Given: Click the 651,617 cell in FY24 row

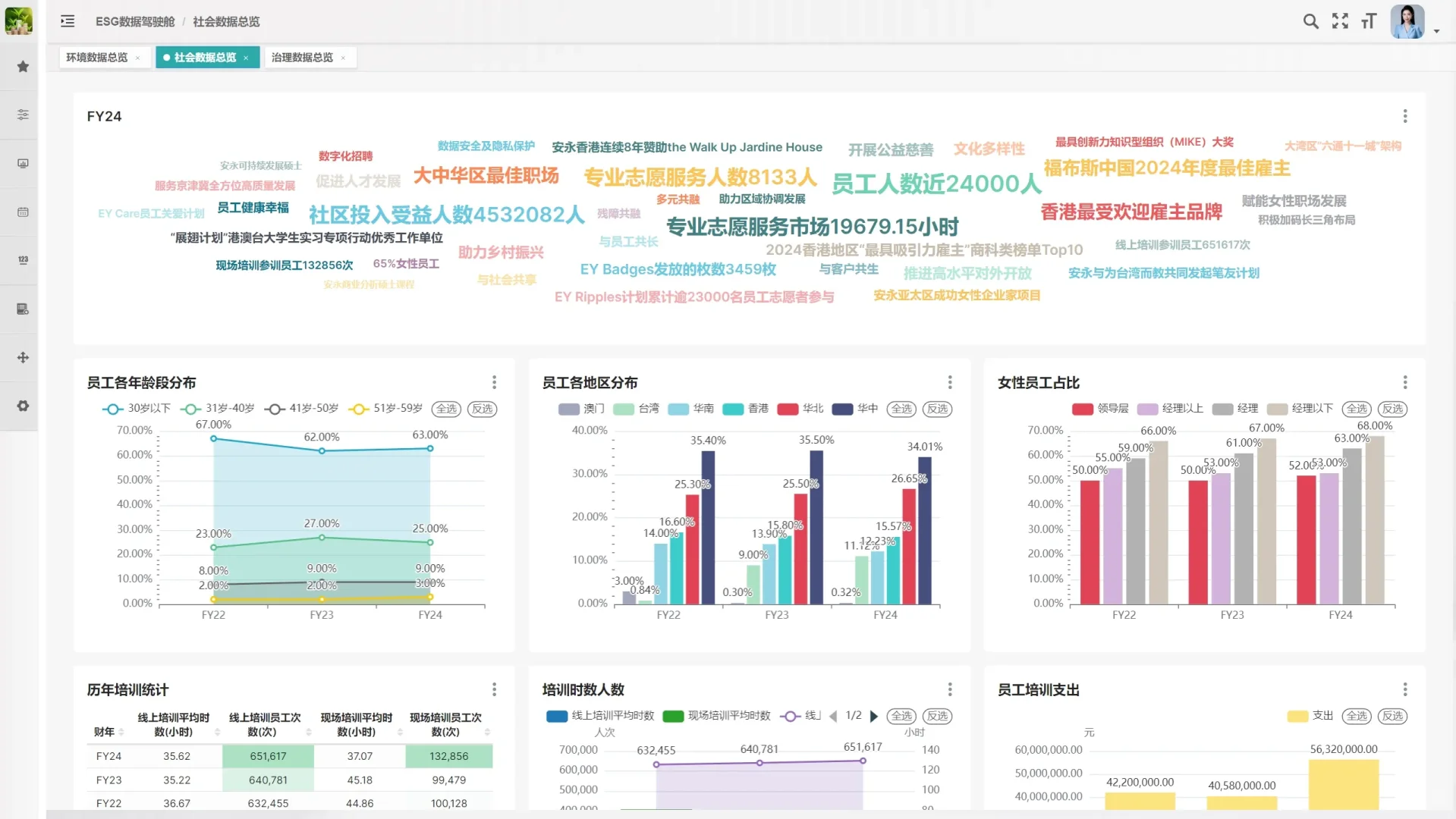Looking at the screenshot, I should [x=268, y=756].
